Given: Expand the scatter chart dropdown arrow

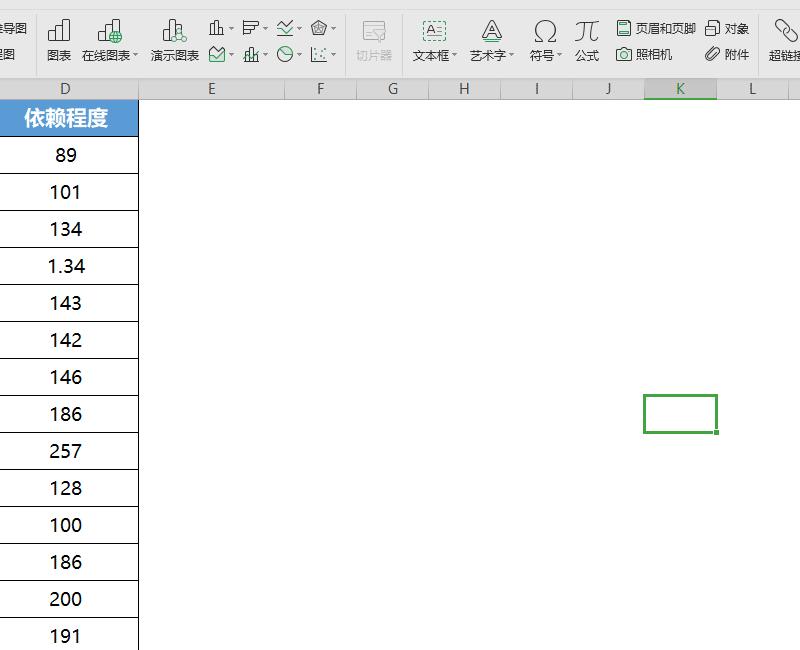Looking at the screenshot, I should (334, 54).
